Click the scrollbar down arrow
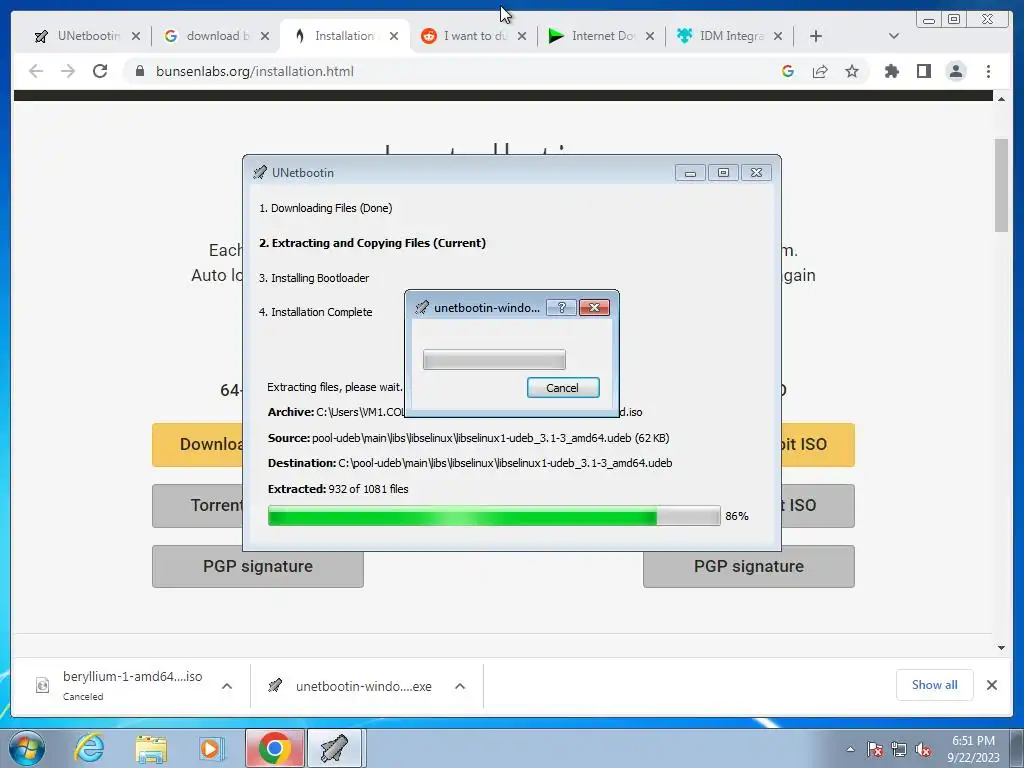The width and height of the screenshot is (1024, 768). click(1002, 648)
